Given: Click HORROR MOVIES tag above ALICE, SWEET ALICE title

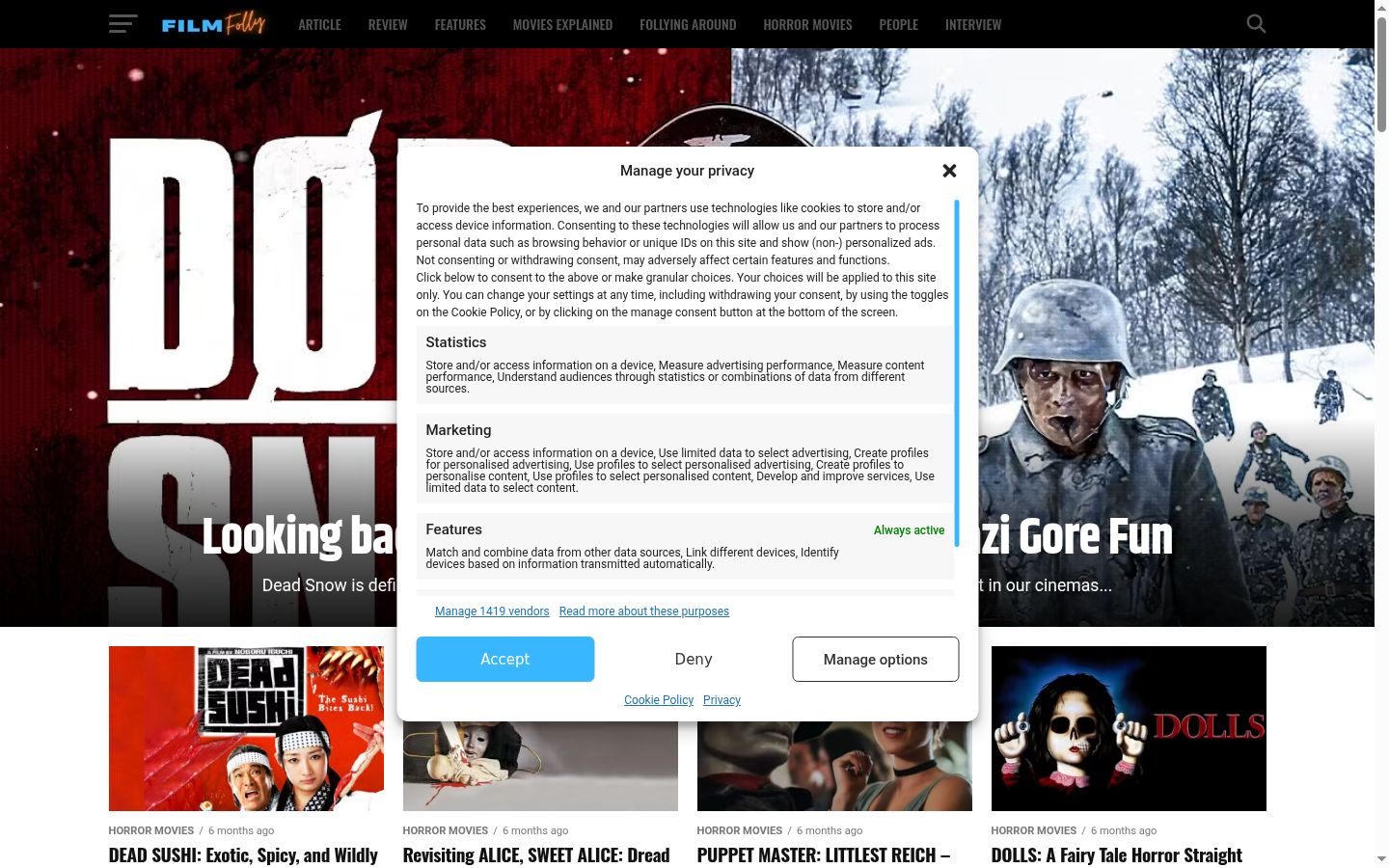Looking at the screenshot, I should [446, 830].
